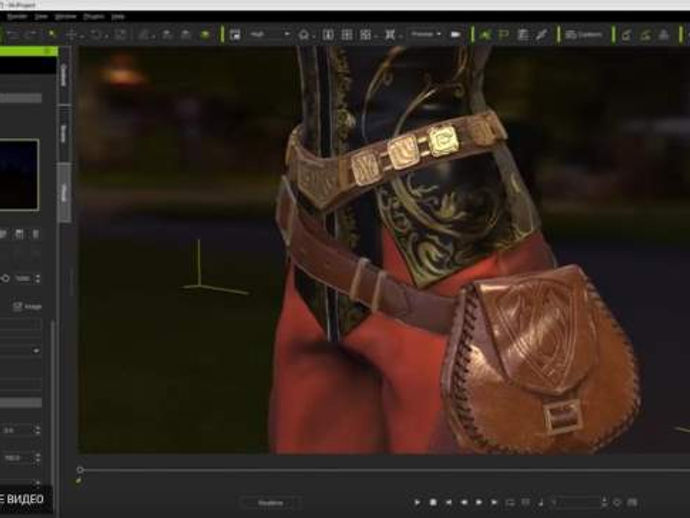Click the frame number stepper arrows
The image size is (690, 518).
pos(604,502)
